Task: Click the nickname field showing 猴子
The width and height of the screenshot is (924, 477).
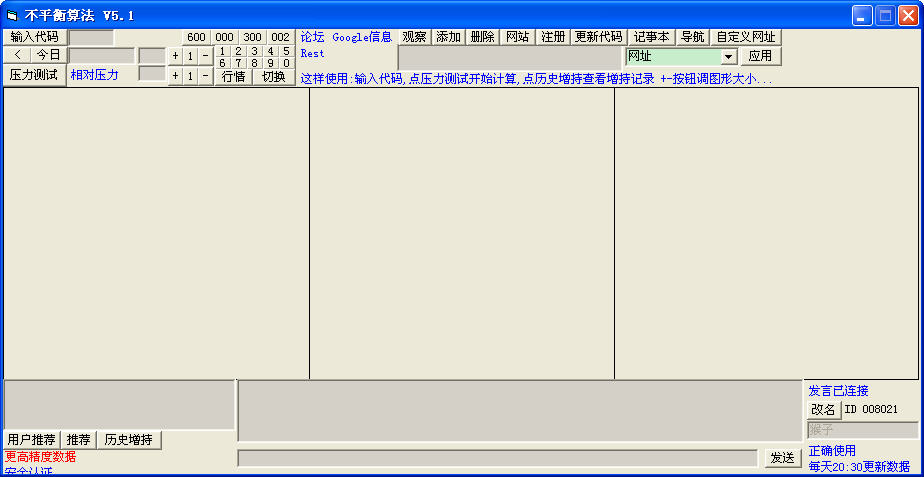Action: pos(862,430)
